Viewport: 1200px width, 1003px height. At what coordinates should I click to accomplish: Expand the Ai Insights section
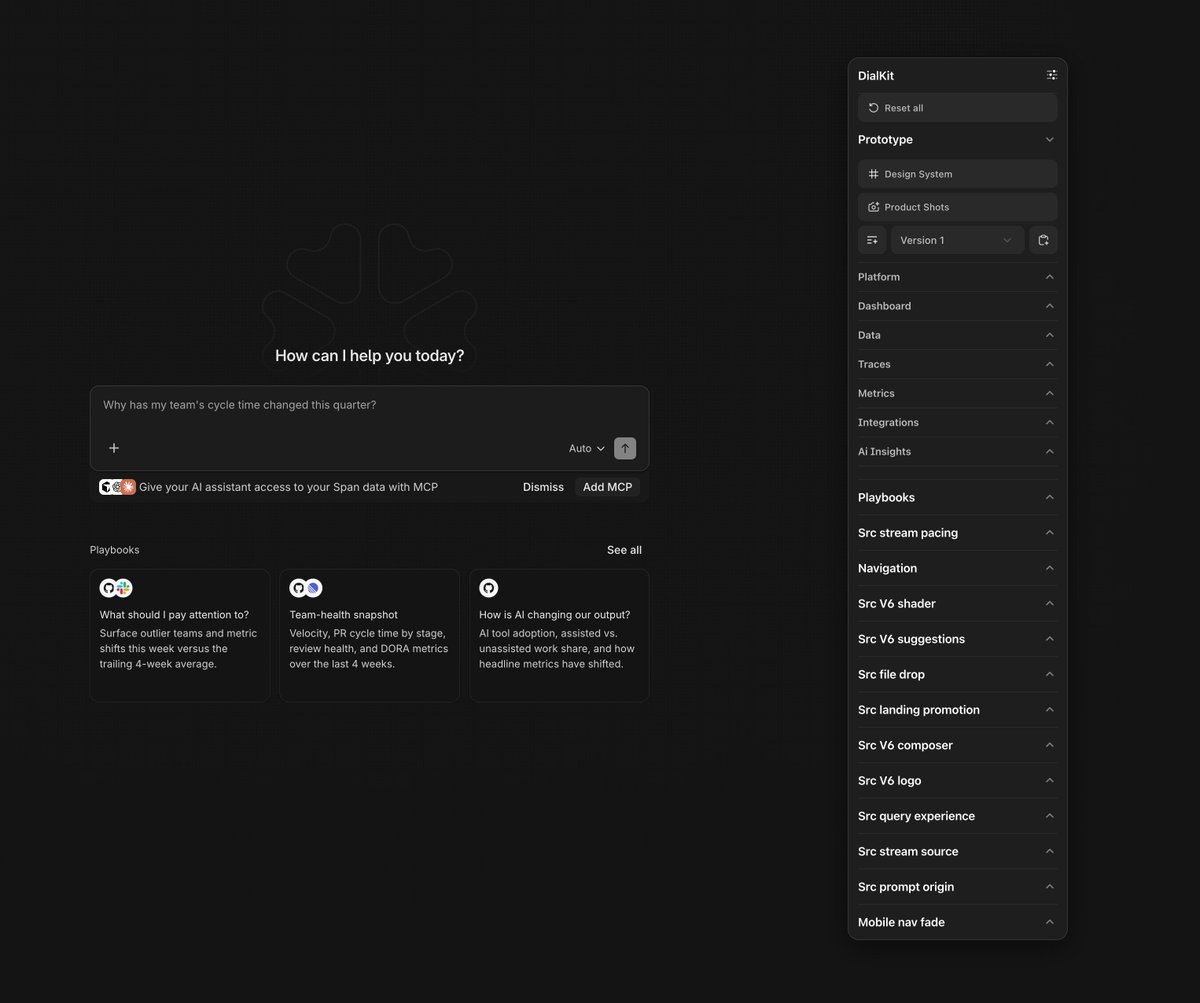click(957, 451)
